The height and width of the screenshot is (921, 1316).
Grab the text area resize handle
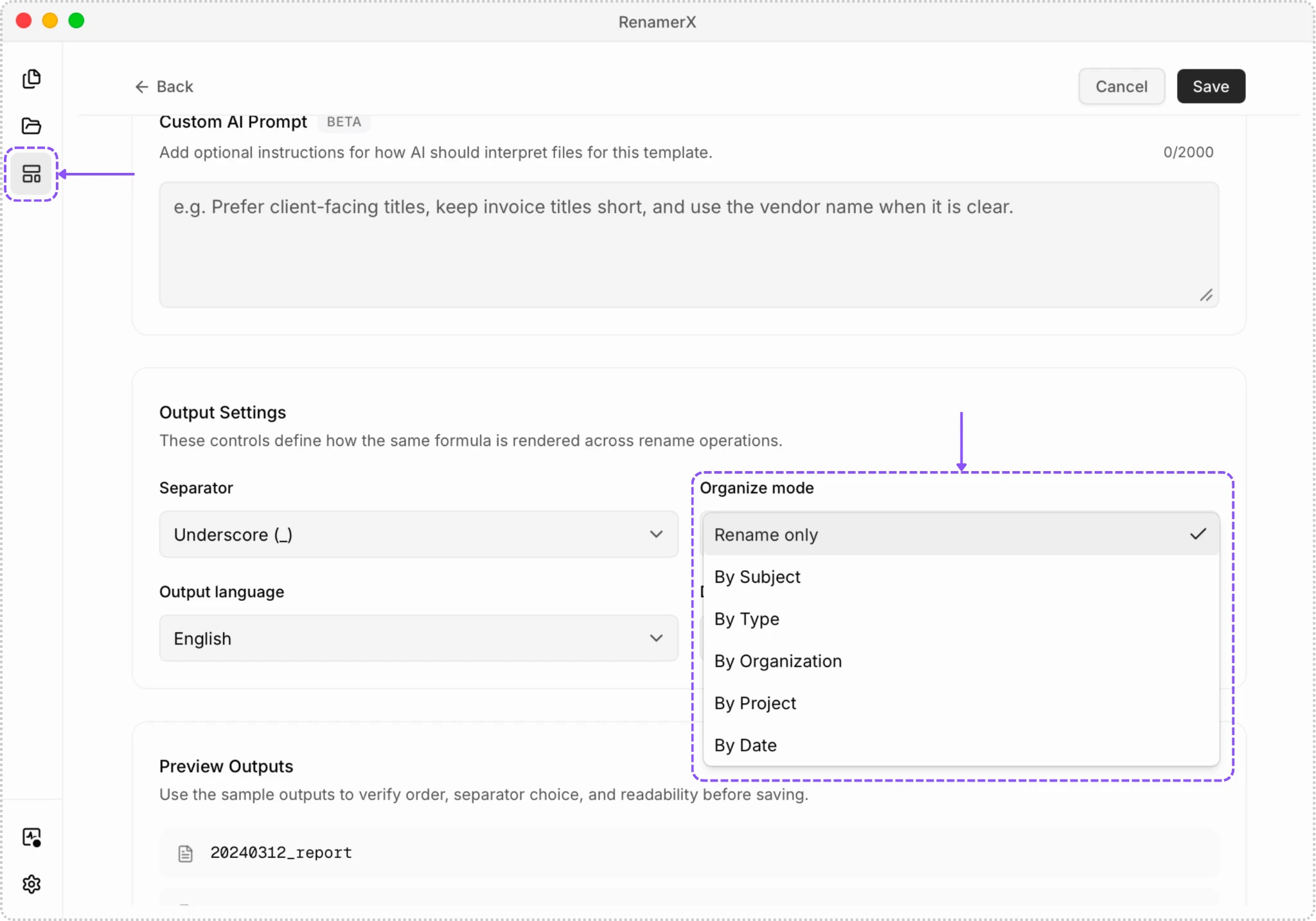point(1206,296)
